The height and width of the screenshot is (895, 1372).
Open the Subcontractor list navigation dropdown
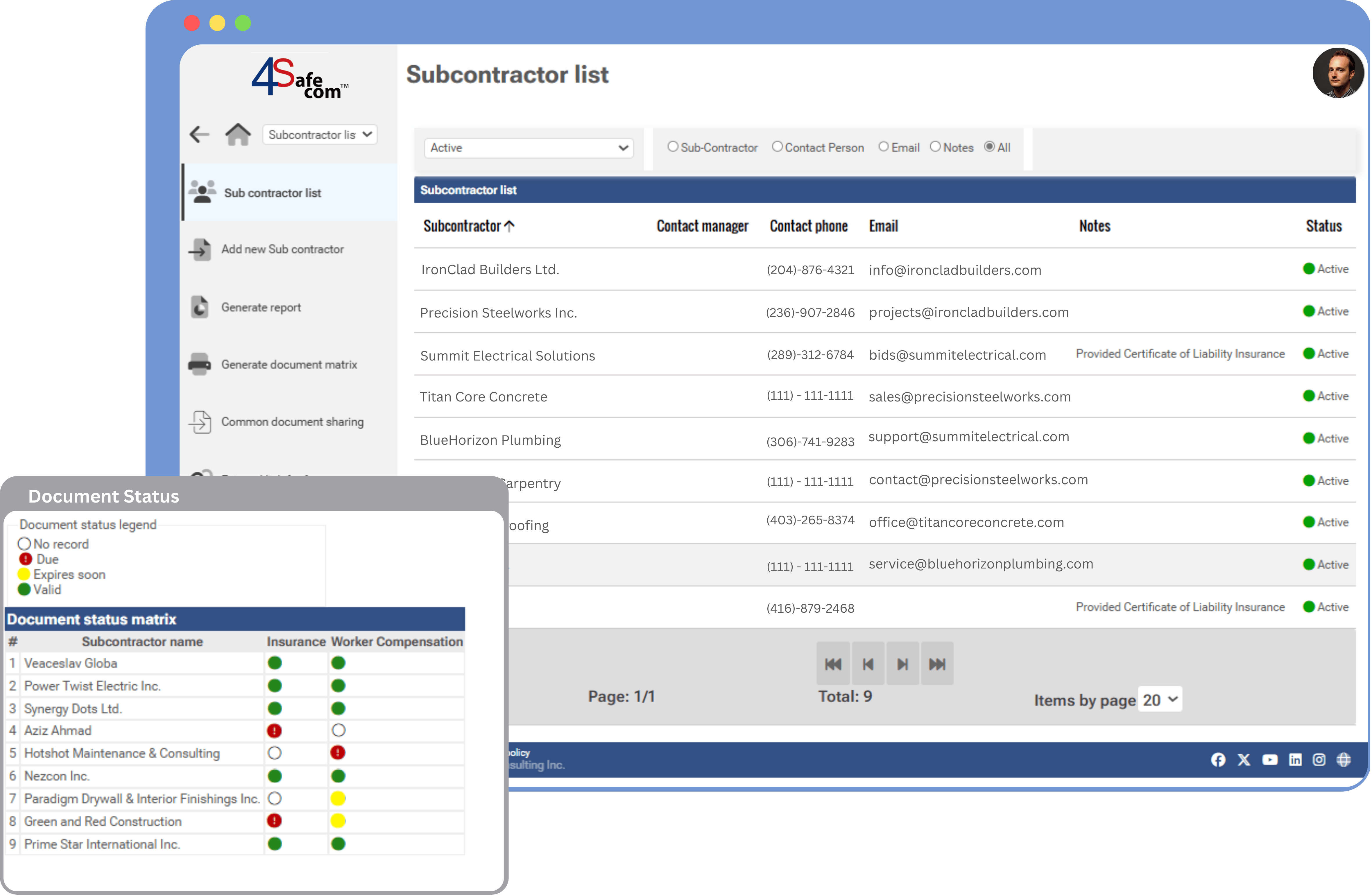click(320, 135)
